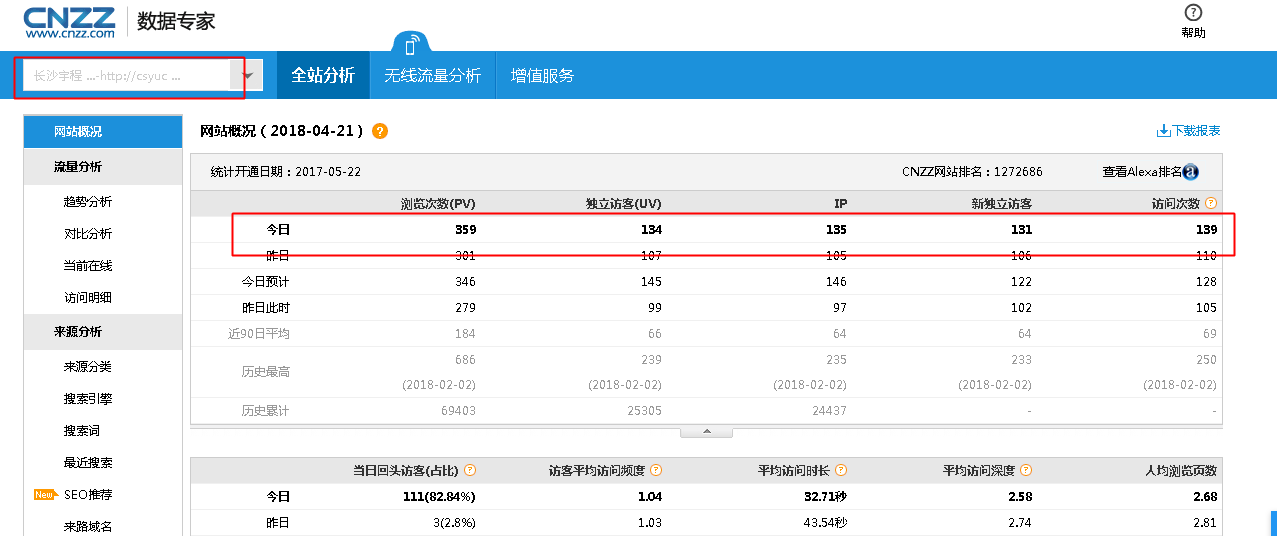The width and height of the screenshot is (1277, 536).
Task: Click help icon beside 当日回头访客(占比)
Action: pyautogui.click(x=470, y=470)
